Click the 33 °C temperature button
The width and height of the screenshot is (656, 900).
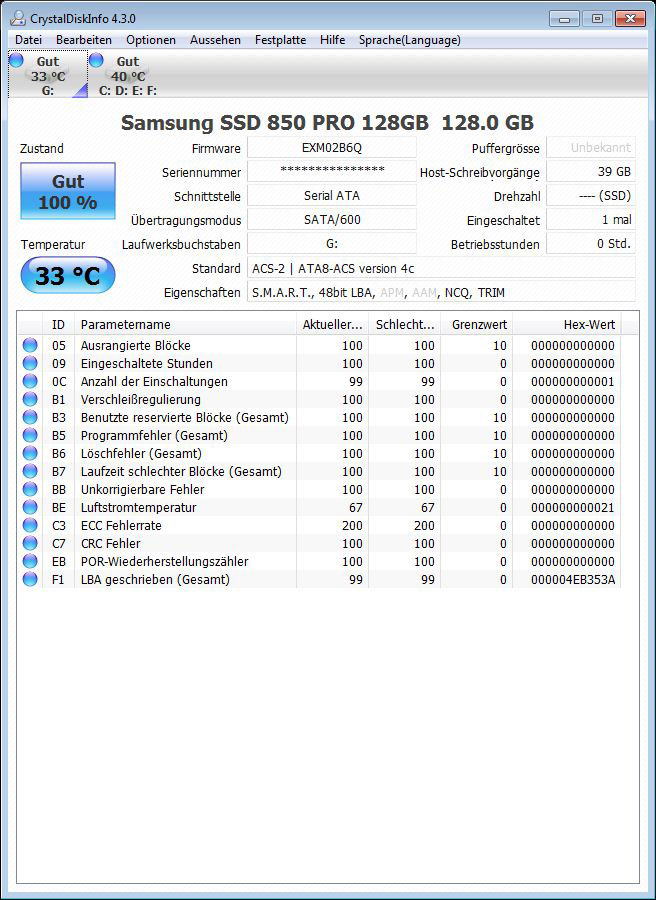(68, 276)
